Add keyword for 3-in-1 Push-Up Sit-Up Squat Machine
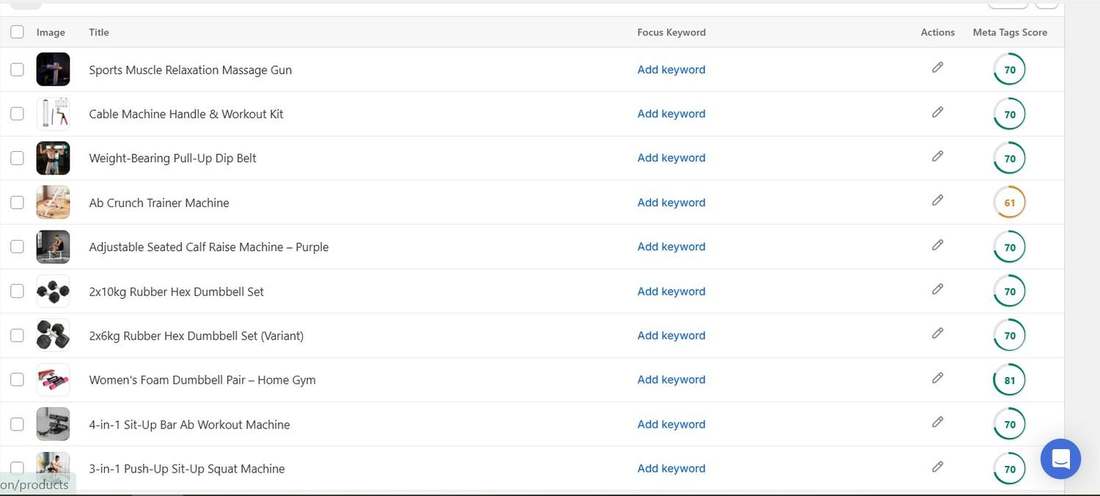 point(671,468)
